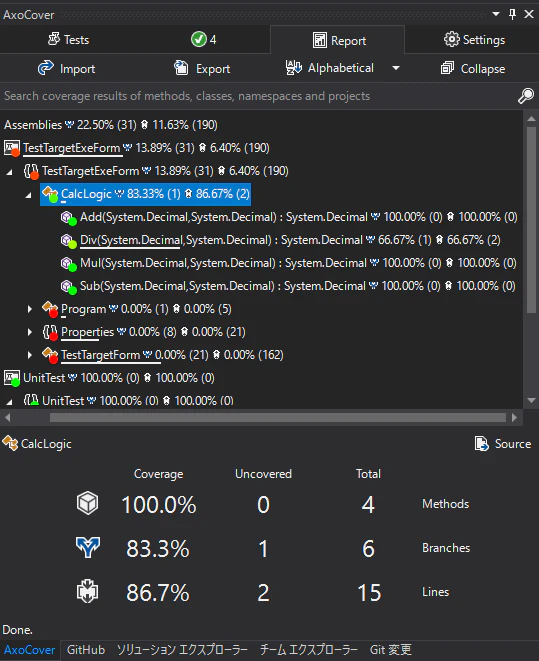Open Source for CalcLogic
This screenshot has height=661, width=539.
[x=503, y=443]
